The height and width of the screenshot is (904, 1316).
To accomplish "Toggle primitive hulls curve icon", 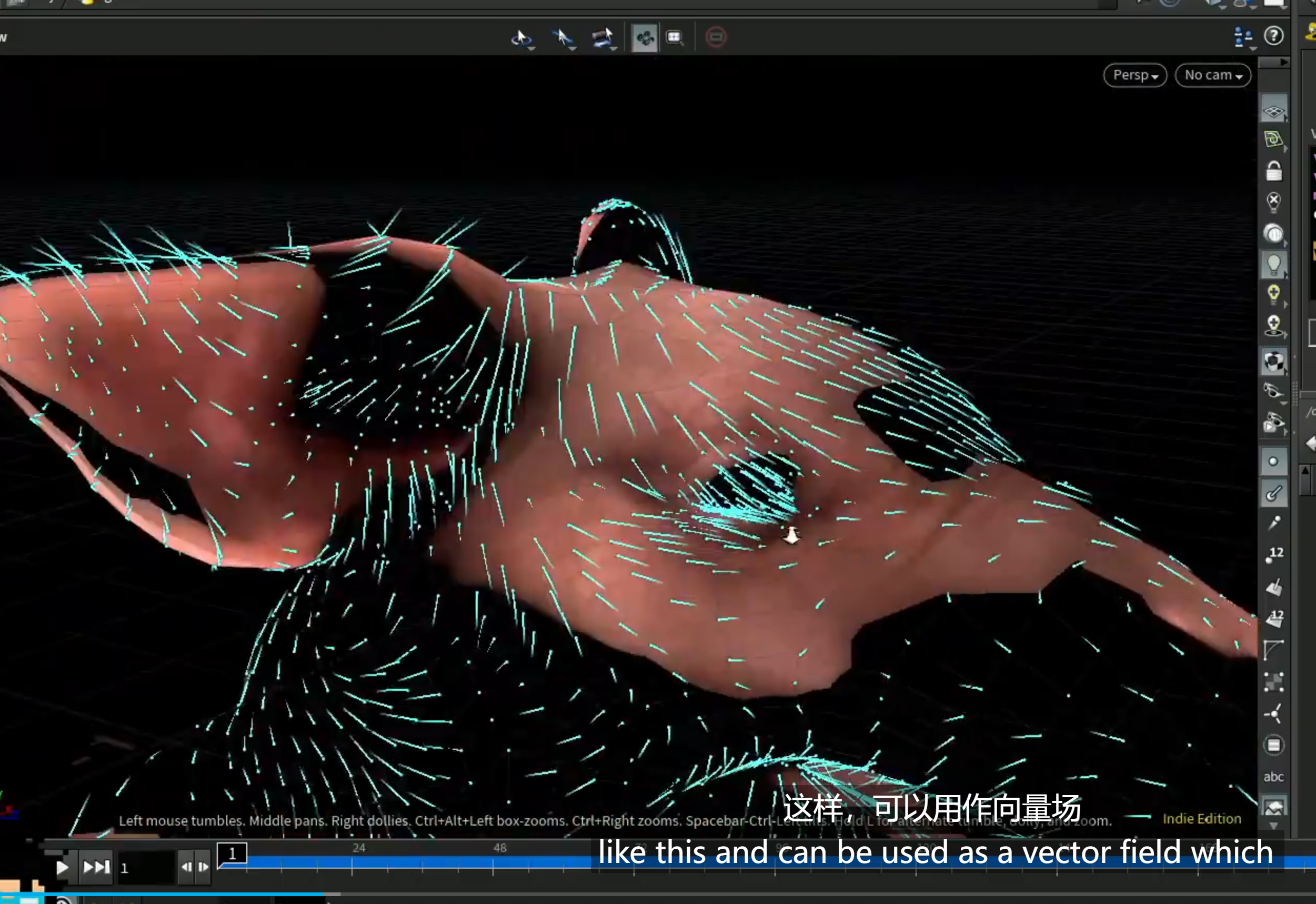I will [1273, 650].
